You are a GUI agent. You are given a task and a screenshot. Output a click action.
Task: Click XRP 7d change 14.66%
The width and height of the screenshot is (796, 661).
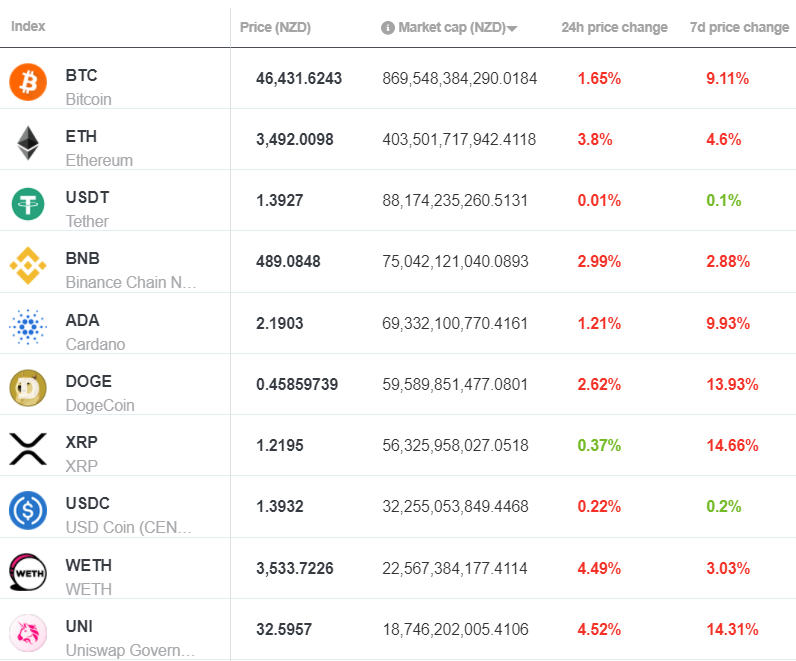tap(732, 445)
